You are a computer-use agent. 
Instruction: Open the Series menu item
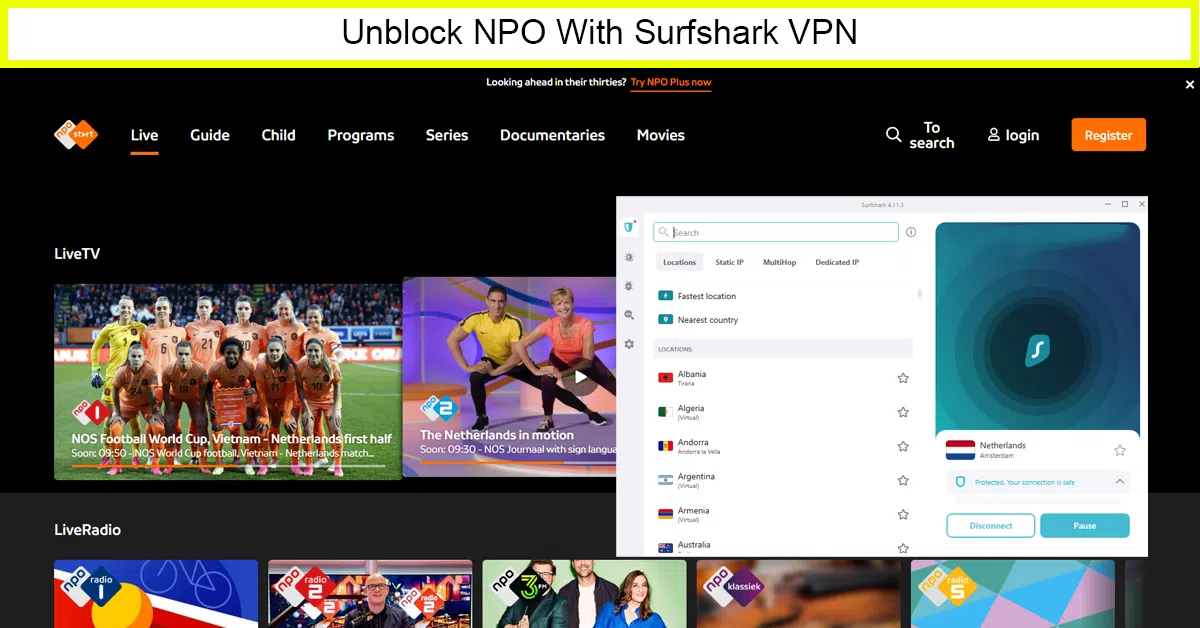coord(447,135)
